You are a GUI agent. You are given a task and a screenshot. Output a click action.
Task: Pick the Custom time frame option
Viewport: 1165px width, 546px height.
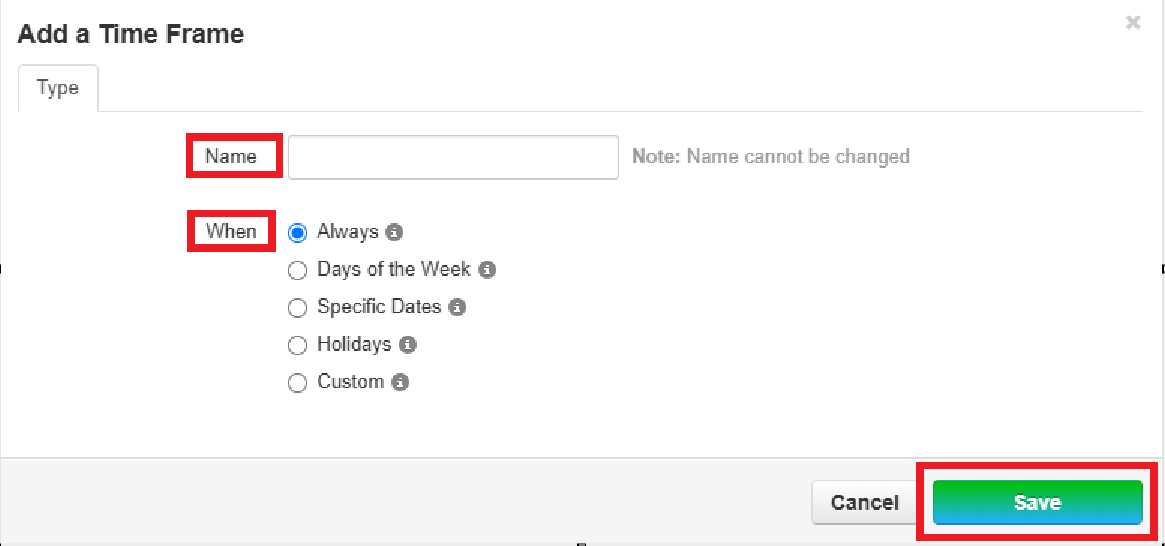click(x=297, y=383)
